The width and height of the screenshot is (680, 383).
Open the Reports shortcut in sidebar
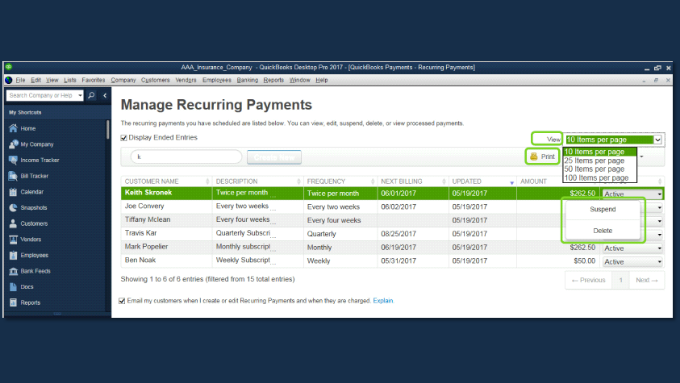(x=30, y=303)
